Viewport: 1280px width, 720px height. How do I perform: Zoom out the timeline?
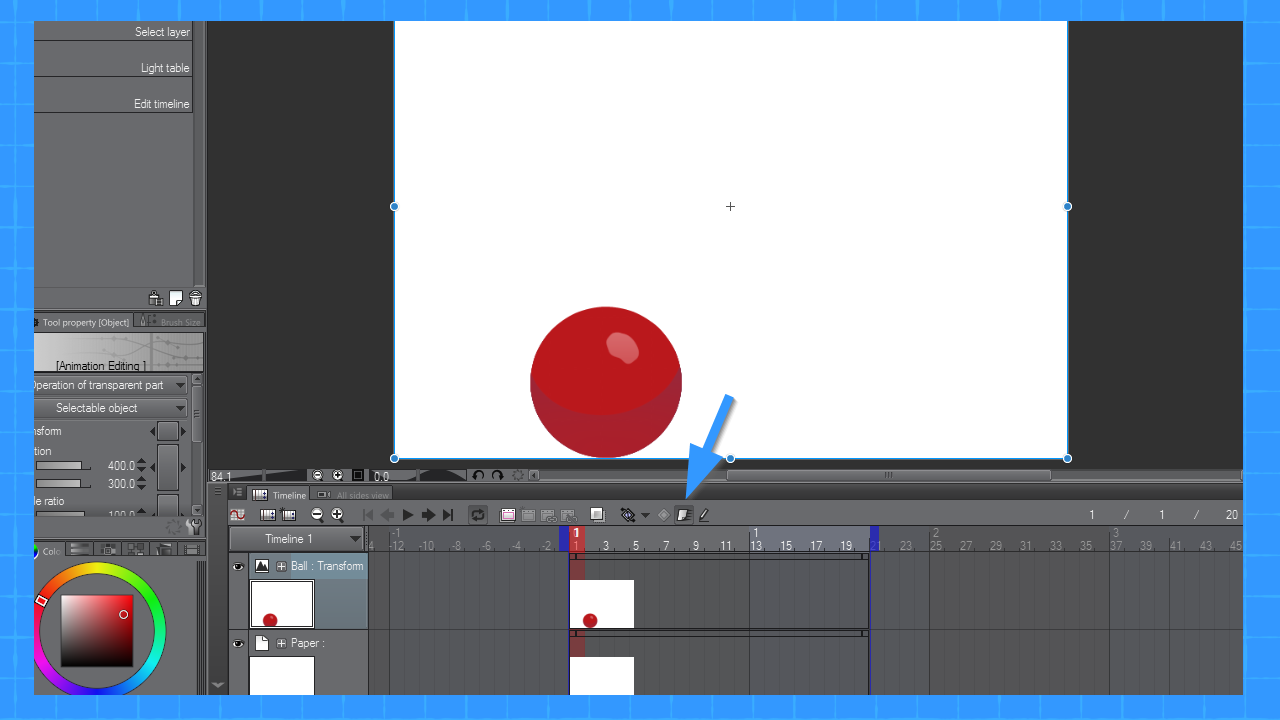tap(317, 515)
